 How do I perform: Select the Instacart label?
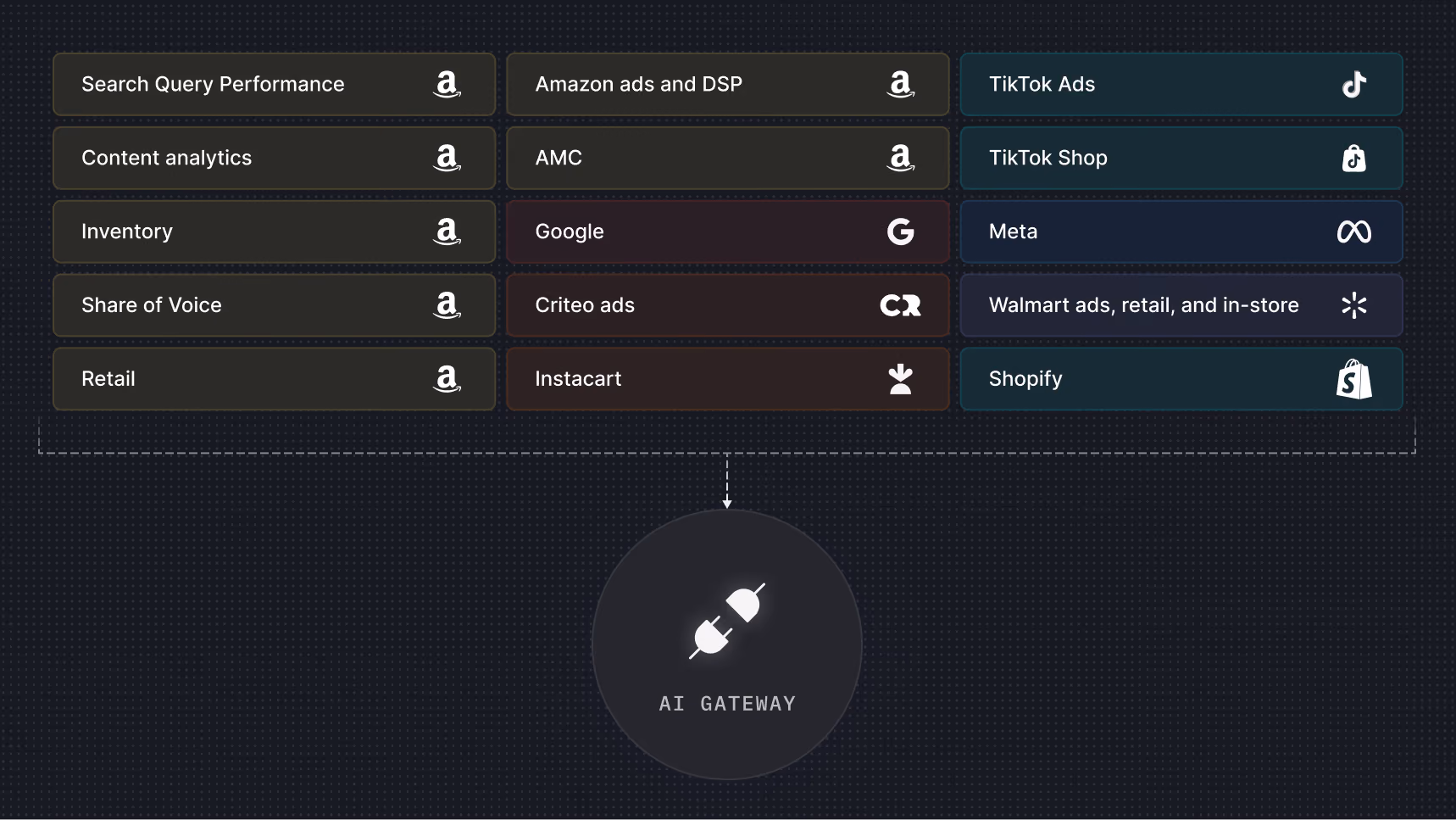pos(579,379)
